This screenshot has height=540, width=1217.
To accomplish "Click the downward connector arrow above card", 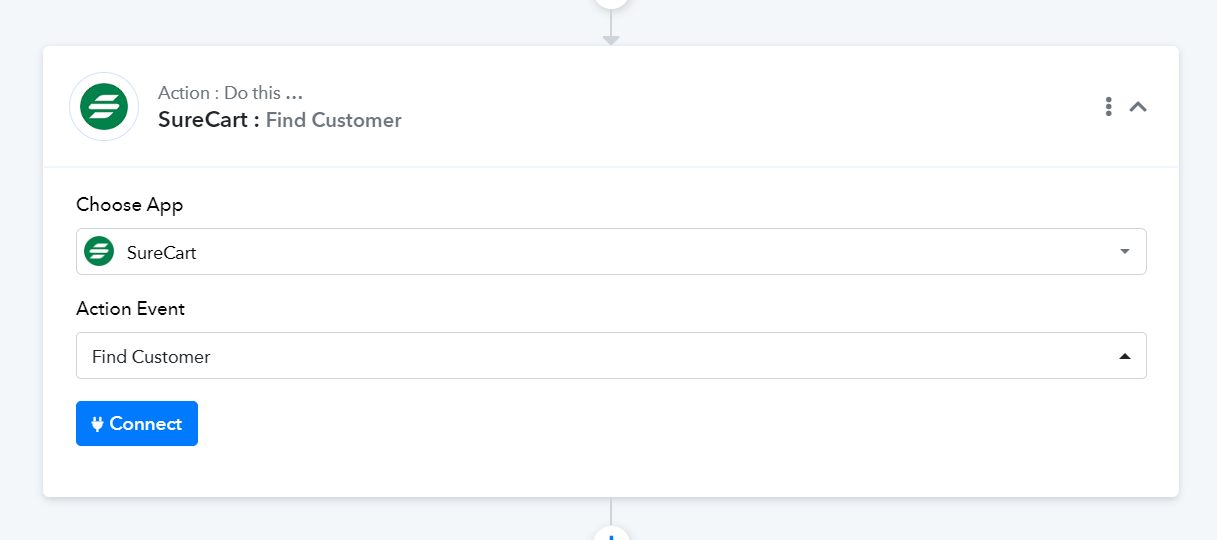I will pos(611,39).
